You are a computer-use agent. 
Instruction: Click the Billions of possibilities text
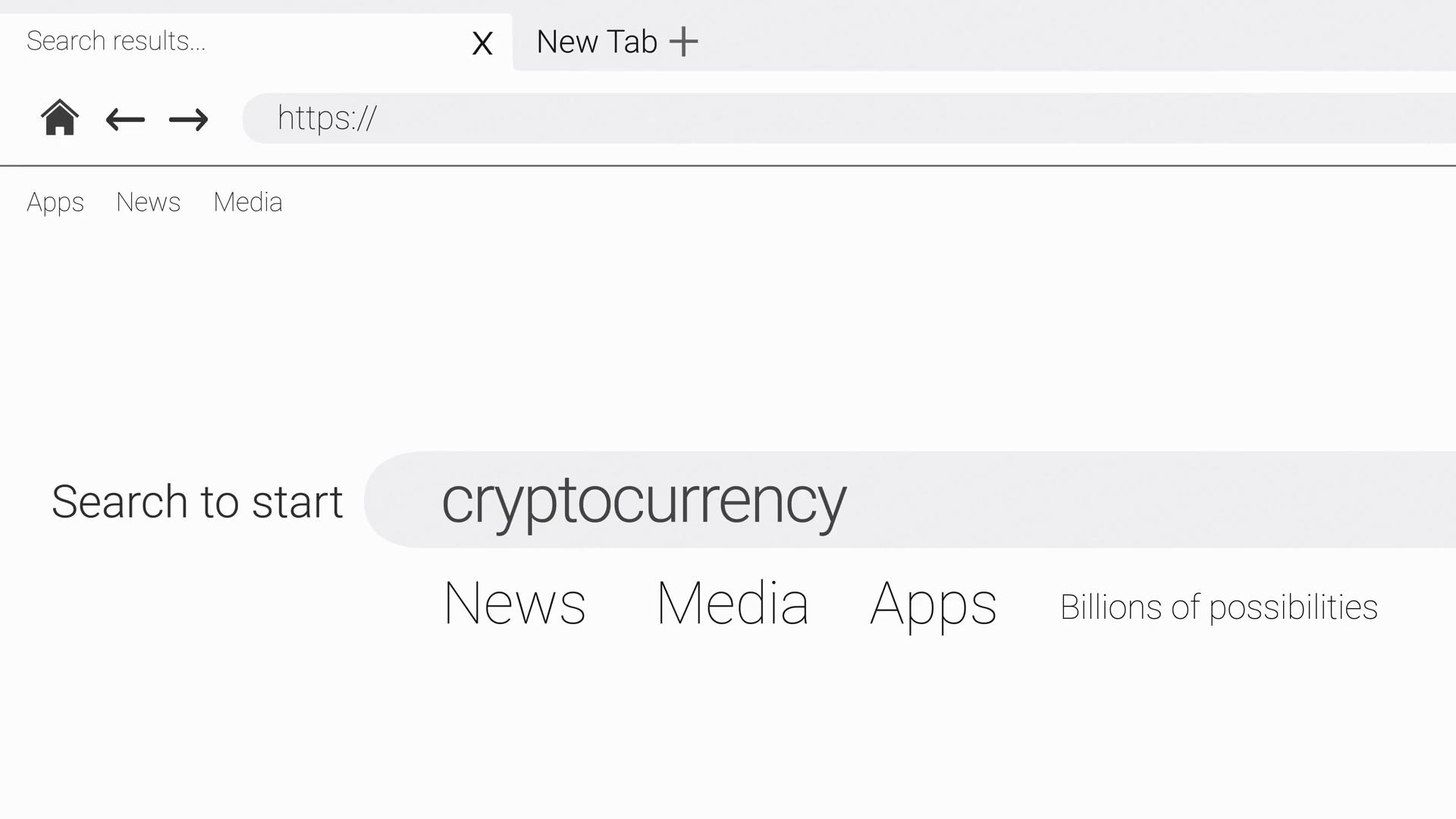pyautogui.click(x=1219, y=607)
